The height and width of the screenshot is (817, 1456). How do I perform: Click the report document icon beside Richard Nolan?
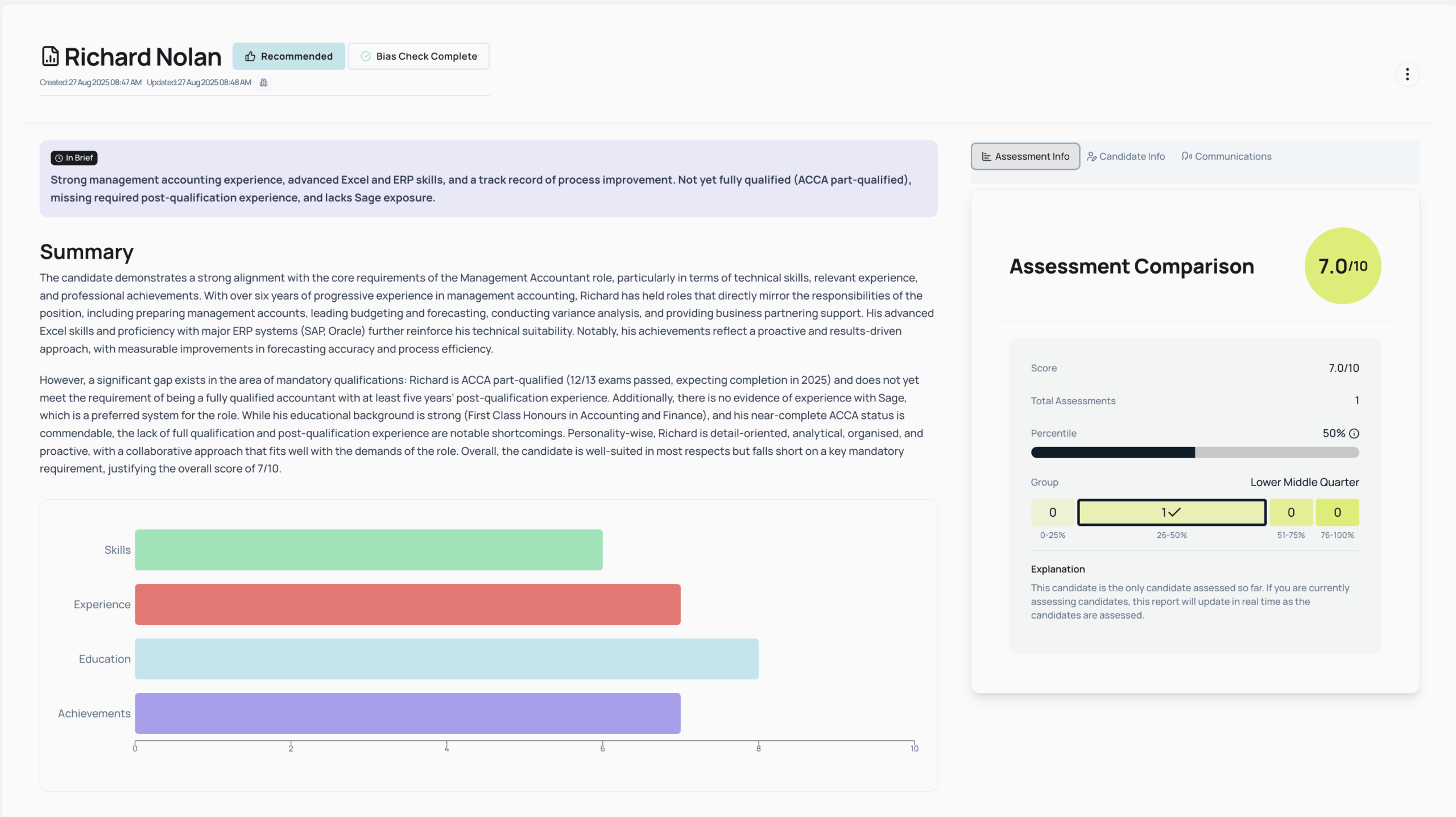click(x=50, y=56)
